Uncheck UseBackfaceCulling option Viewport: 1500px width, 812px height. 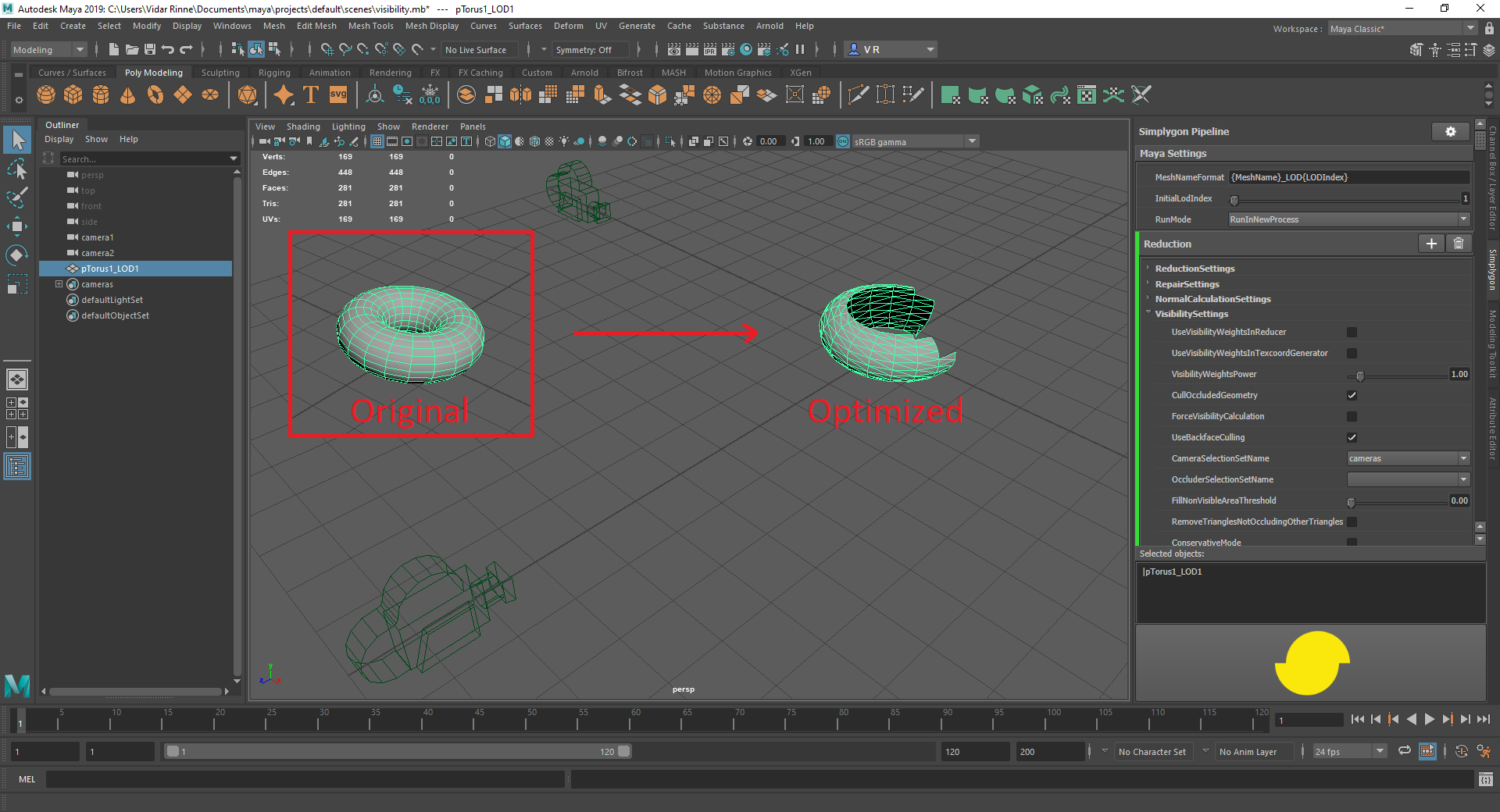coord(1352,437)
